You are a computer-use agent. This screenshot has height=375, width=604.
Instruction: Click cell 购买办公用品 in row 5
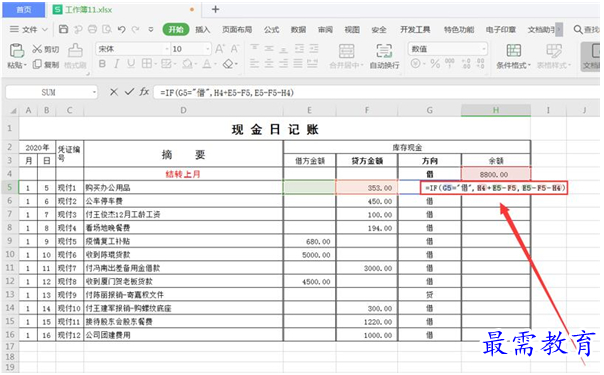point(183,188)
